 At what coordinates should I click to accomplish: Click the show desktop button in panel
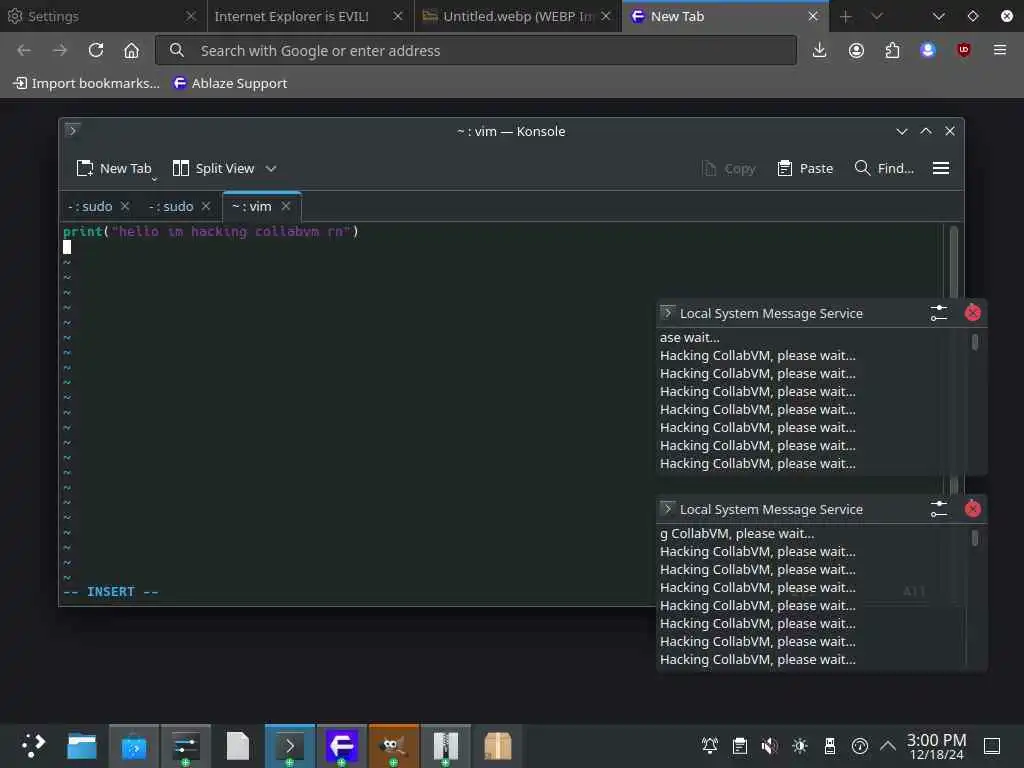point(992,745)
